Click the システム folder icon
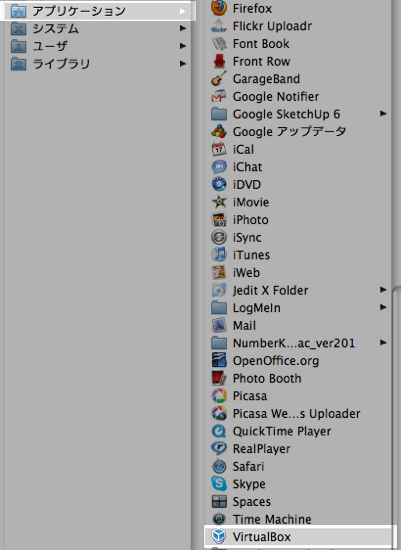Viewport: 401px width, 550px height. (x=19, y=28)
